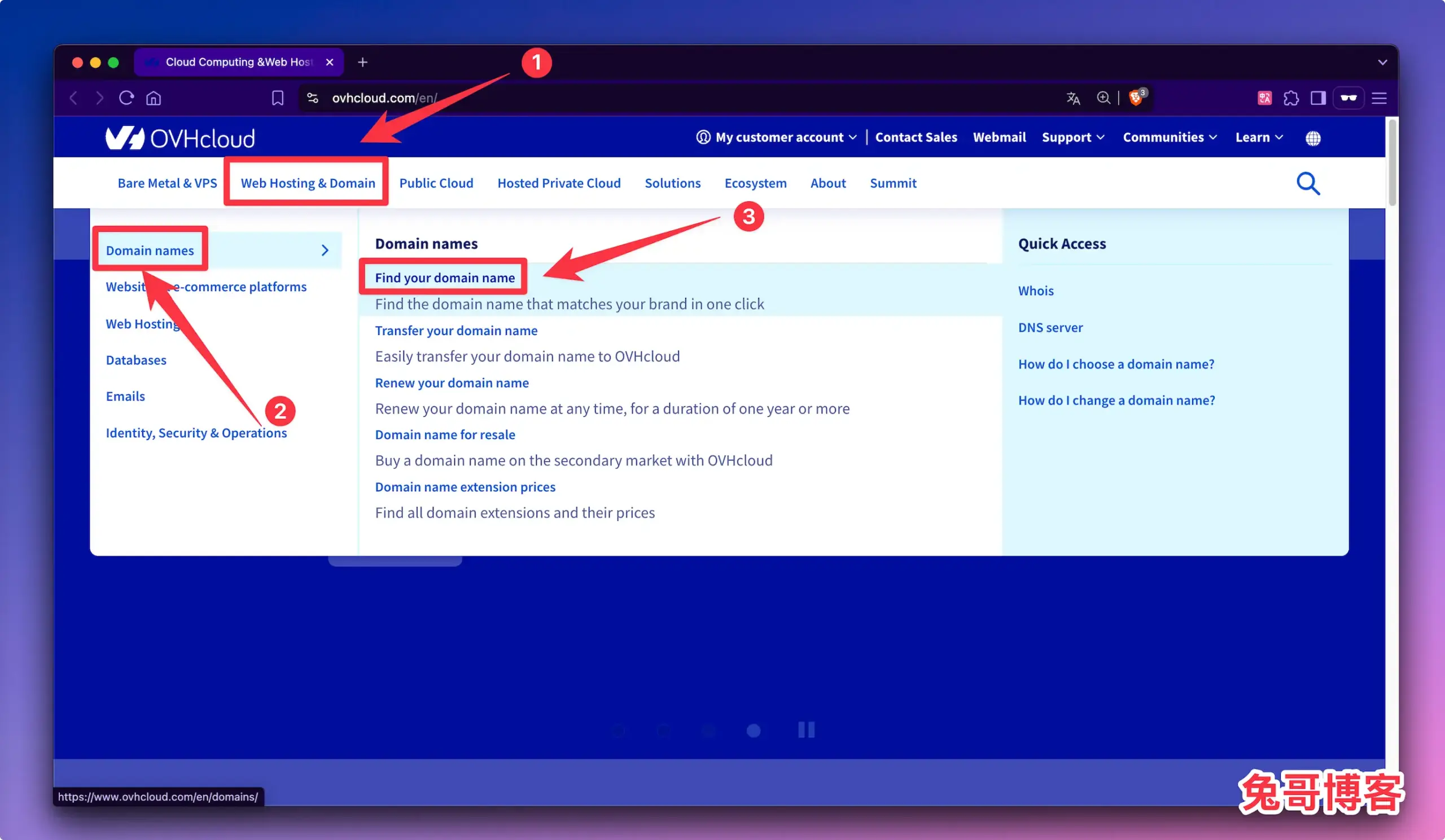Viewport: 1445px width, 840px height.
Task: Expand Domain names chevron arrow
Action: click(325, 250)
